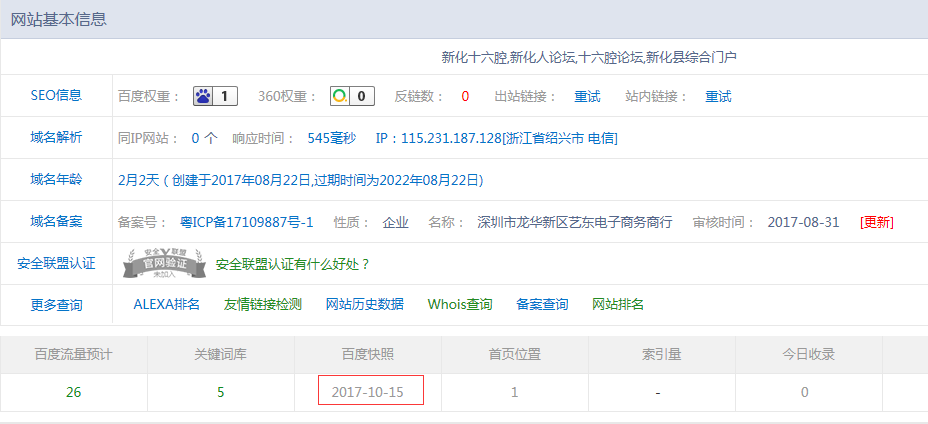Open 安全联盟认证有什么好处 link
The image size is (928, 424).
[x=293, y=264]
